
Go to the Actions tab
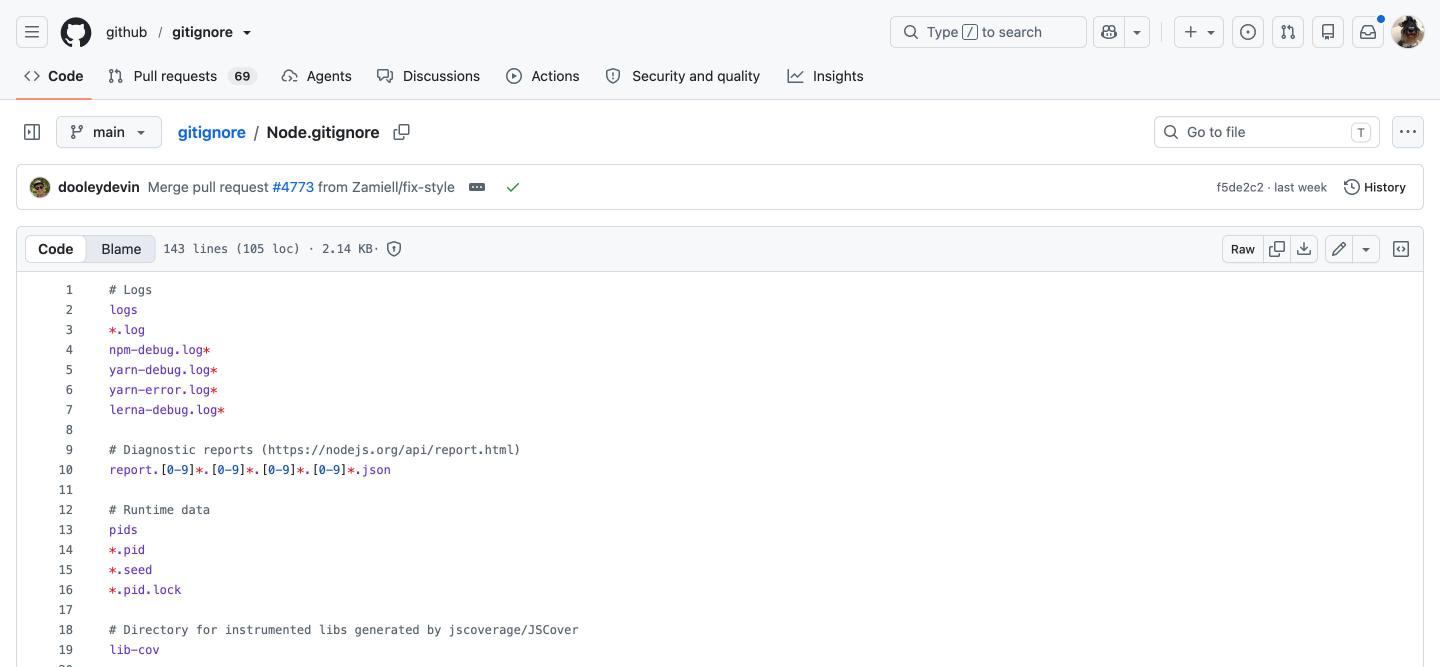pyautogui.click(x=542, y=76)
